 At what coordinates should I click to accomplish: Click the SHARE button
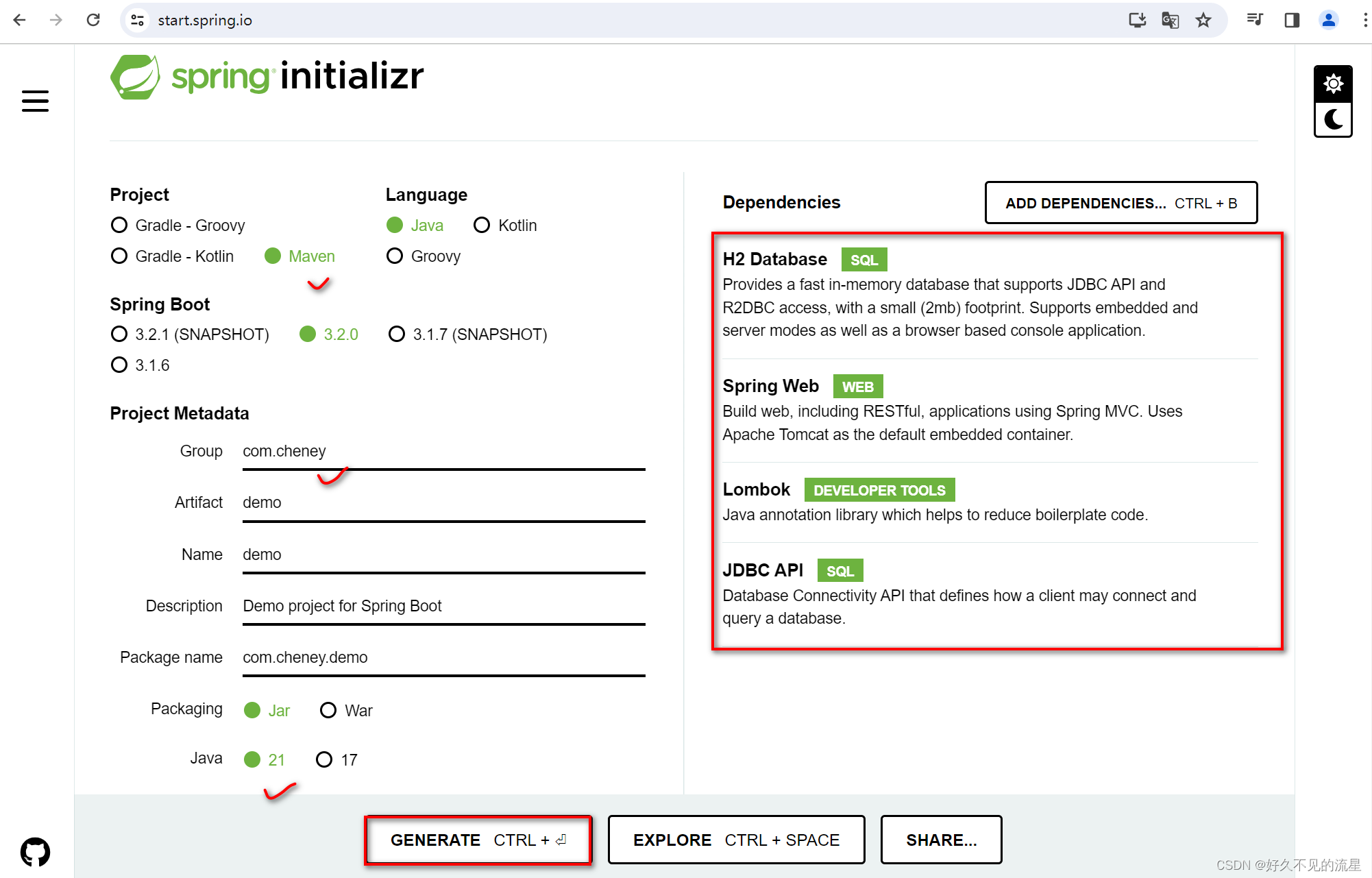(x=942, y=840)
